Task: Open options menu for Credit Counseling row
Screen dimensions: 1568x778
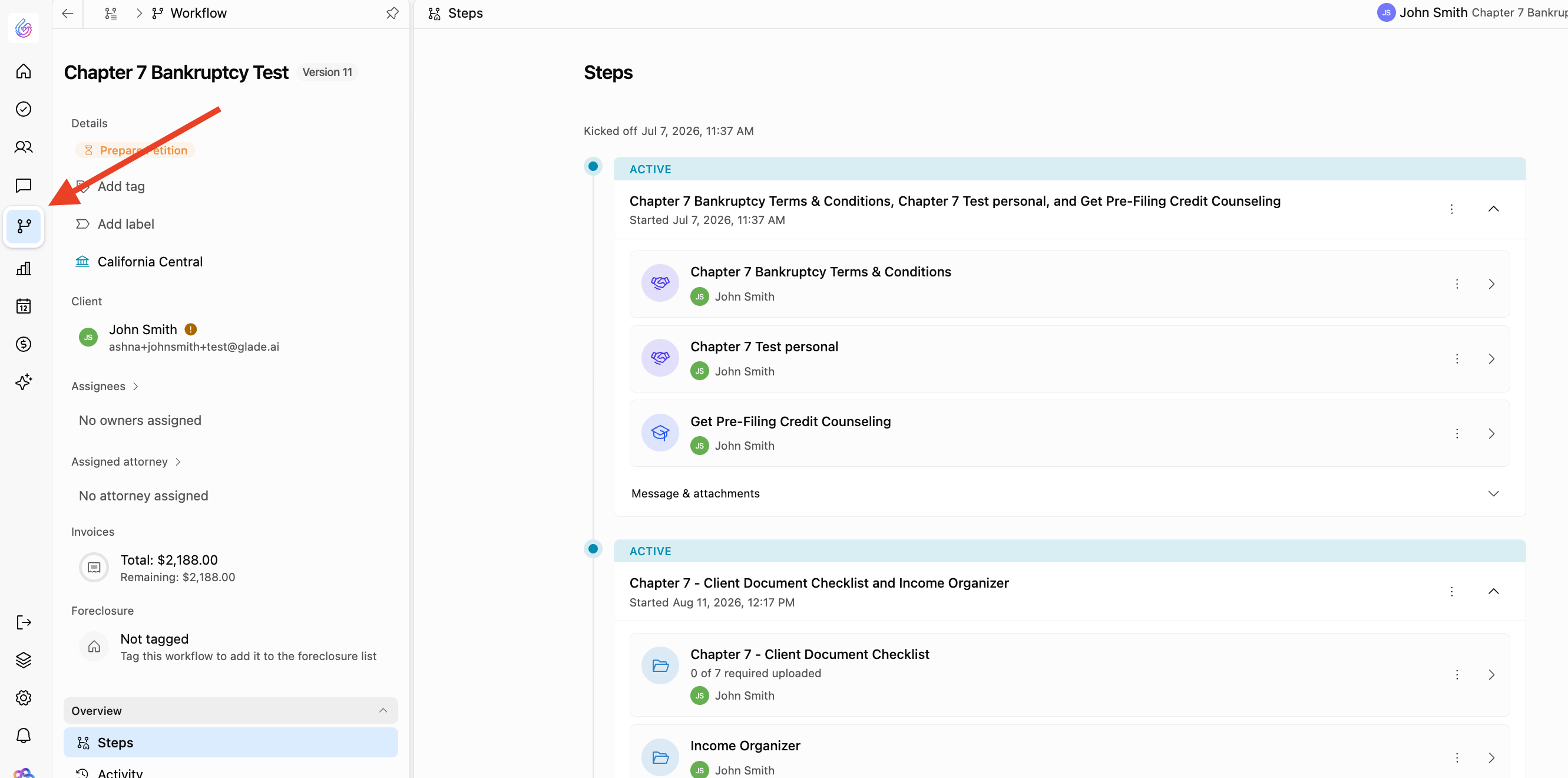Action: pyautogui.click(x=1457, y=434)
